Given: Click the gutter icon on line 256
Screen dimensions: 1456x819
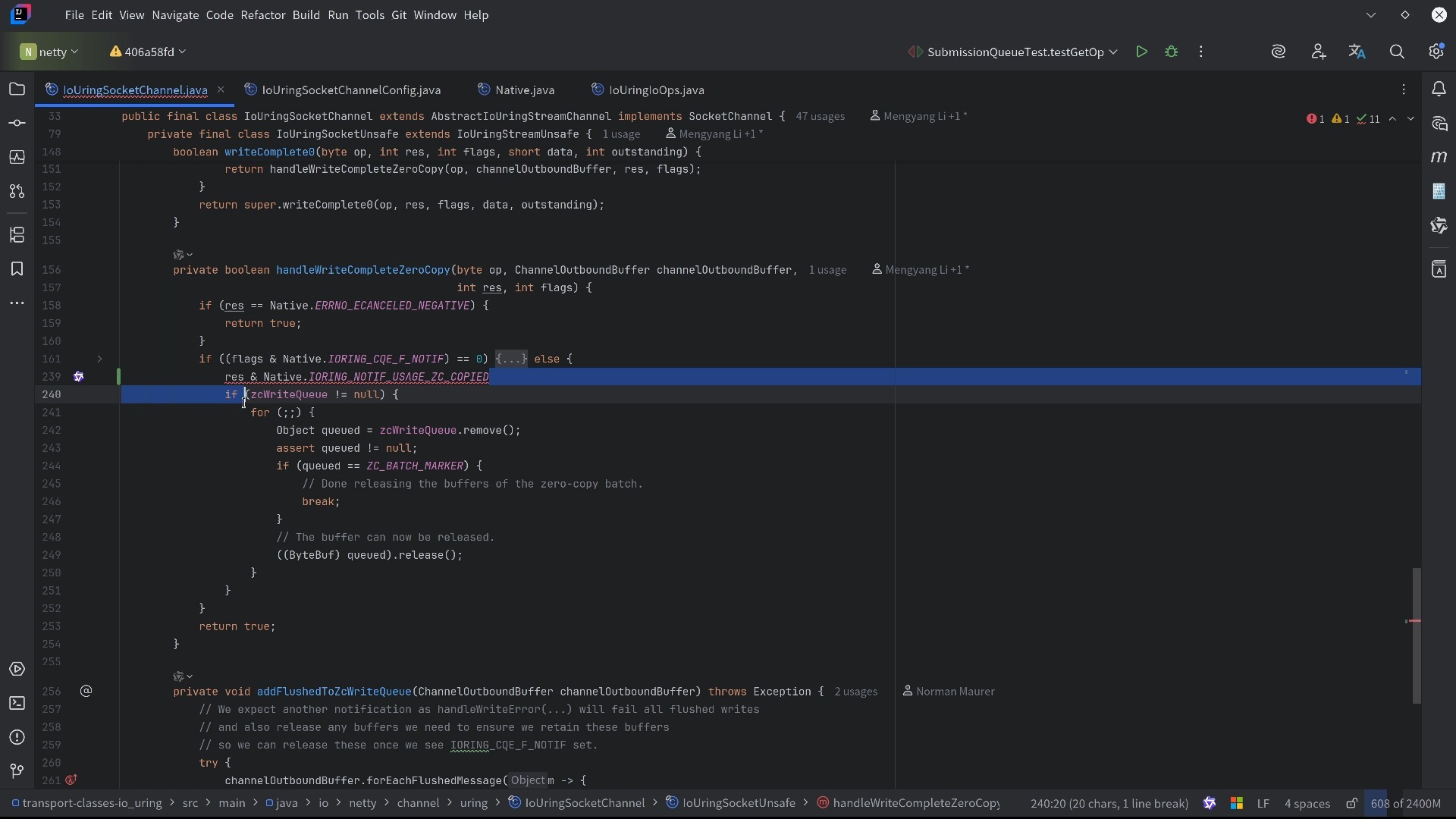Looking at the screenshot, I should coord(86,692).
